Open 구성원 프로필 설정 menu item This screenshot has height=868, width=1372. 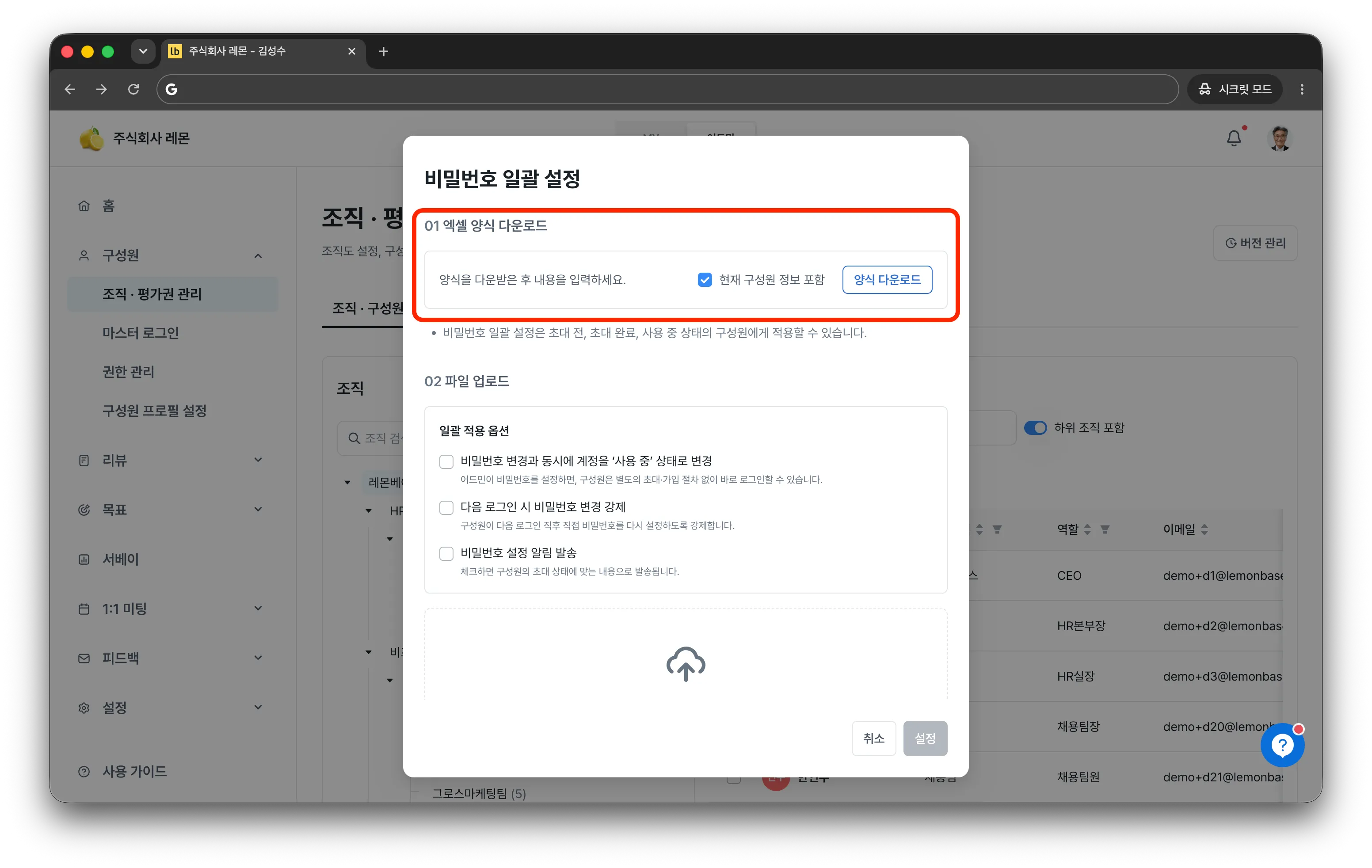[154, 411]
